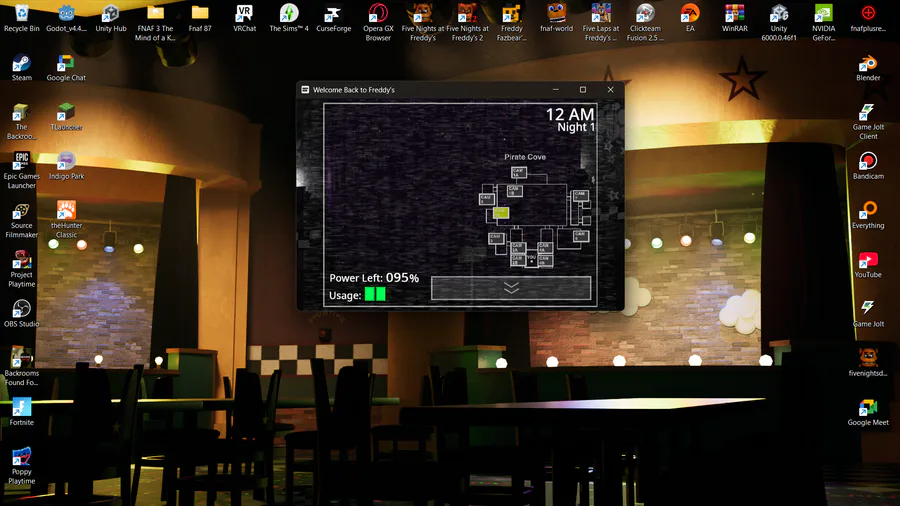Switch to CAM 6 on the map

581,236
